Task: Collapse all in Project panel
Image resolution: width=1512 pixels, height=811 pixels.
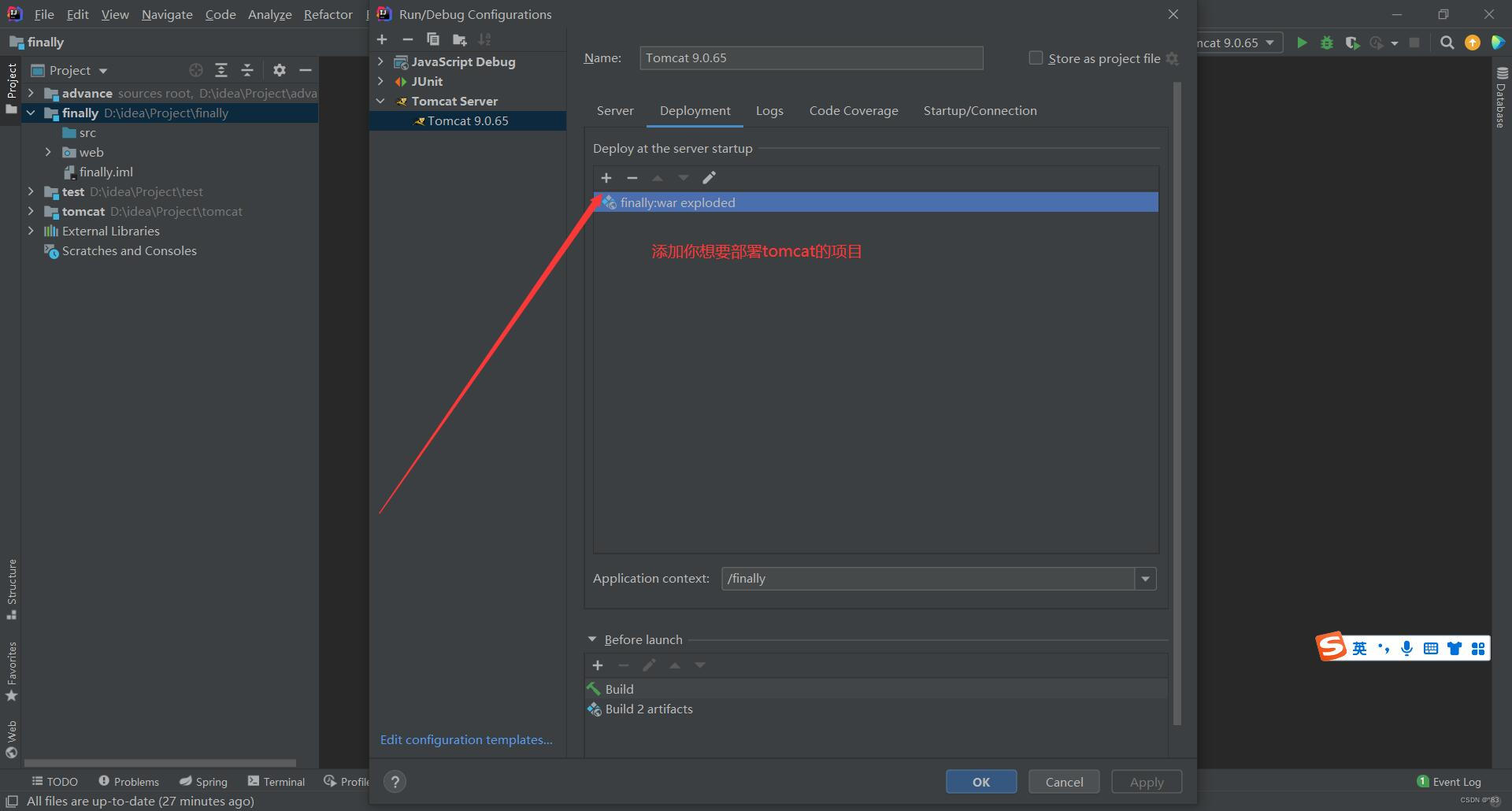Action: [x=247, y=70]
